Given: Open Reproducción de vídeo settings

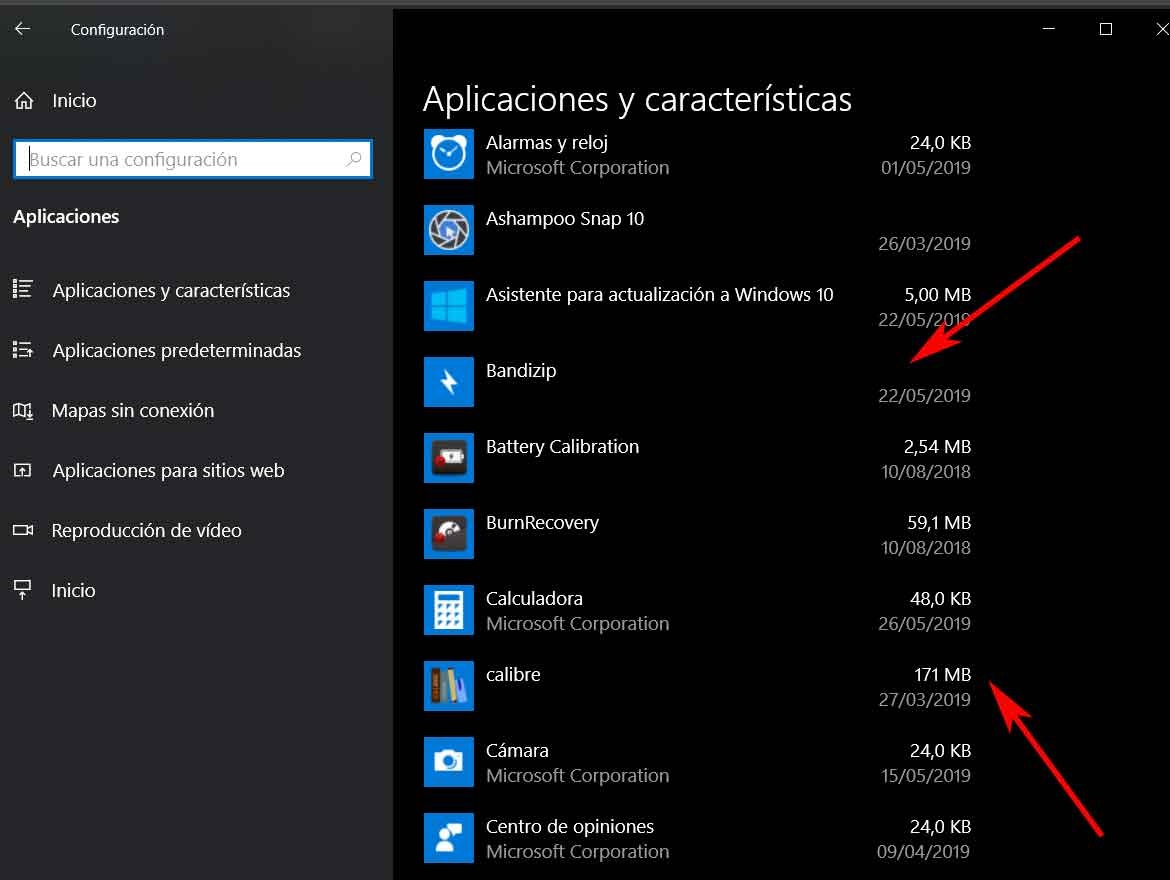Looking at the screenshot, I should point(146,531).
